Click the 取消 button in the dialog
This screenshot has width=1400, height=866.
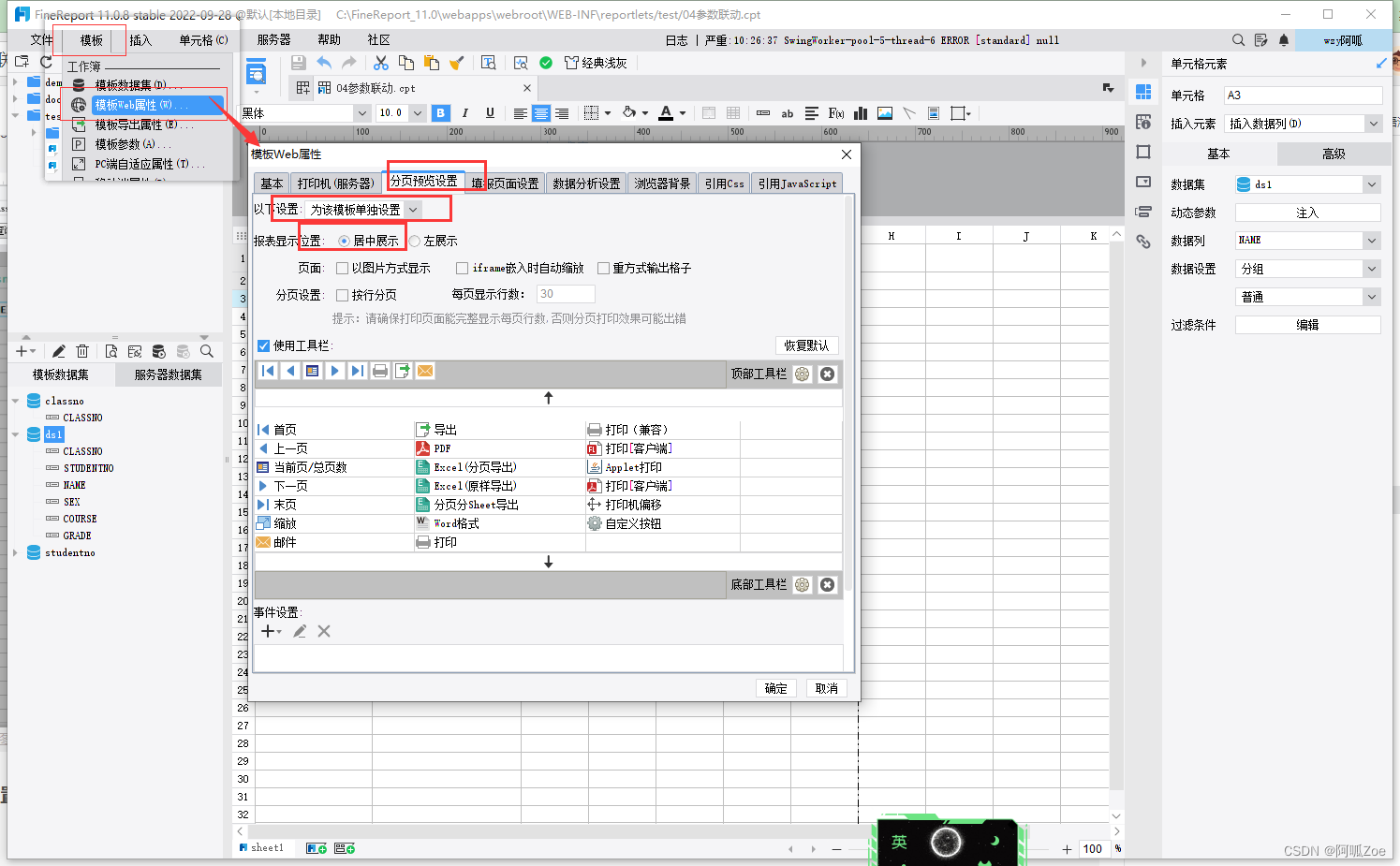[x=826, y=687]
